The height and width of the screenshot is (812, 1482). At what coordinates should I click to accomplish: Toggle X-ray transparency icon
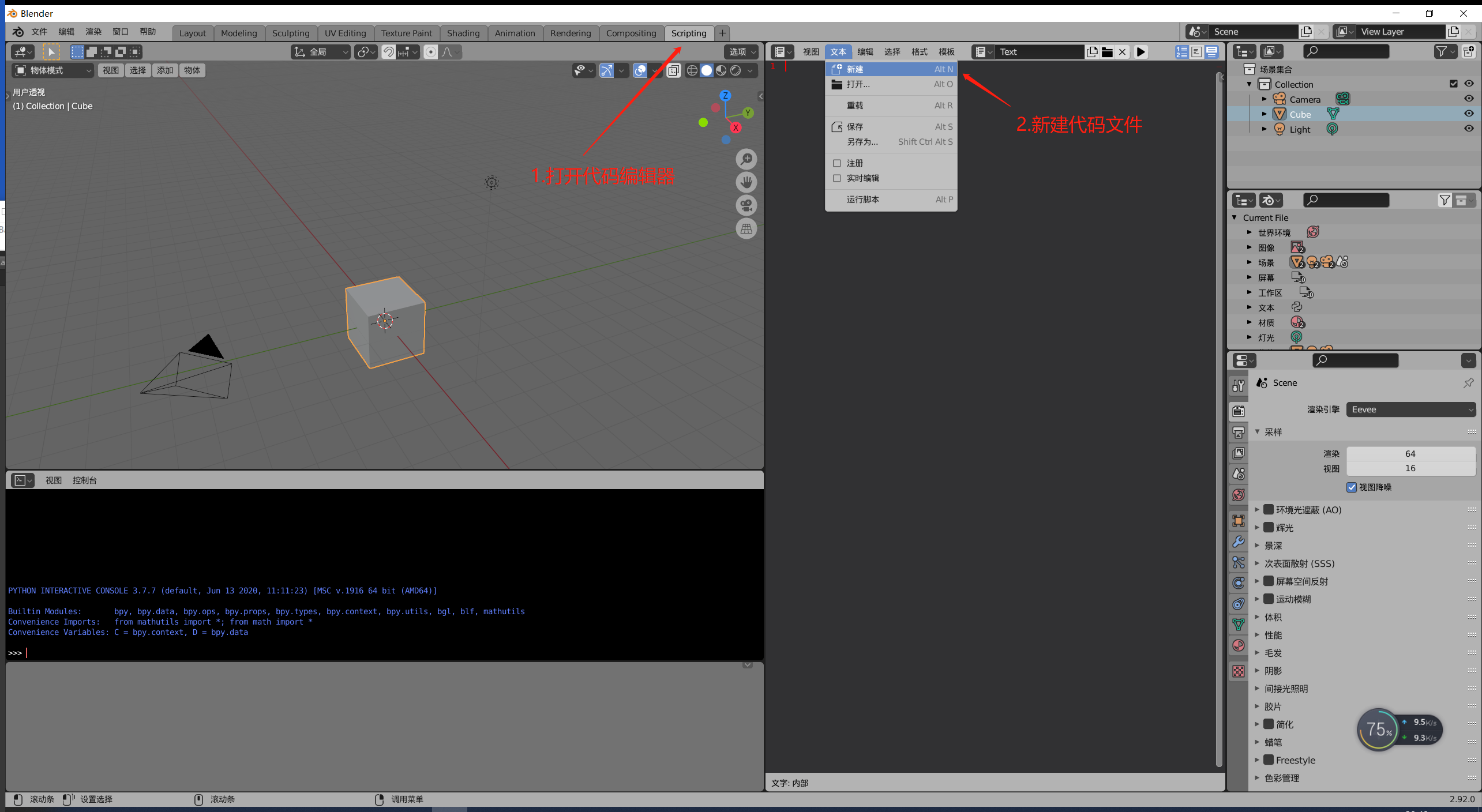[673, 70]
